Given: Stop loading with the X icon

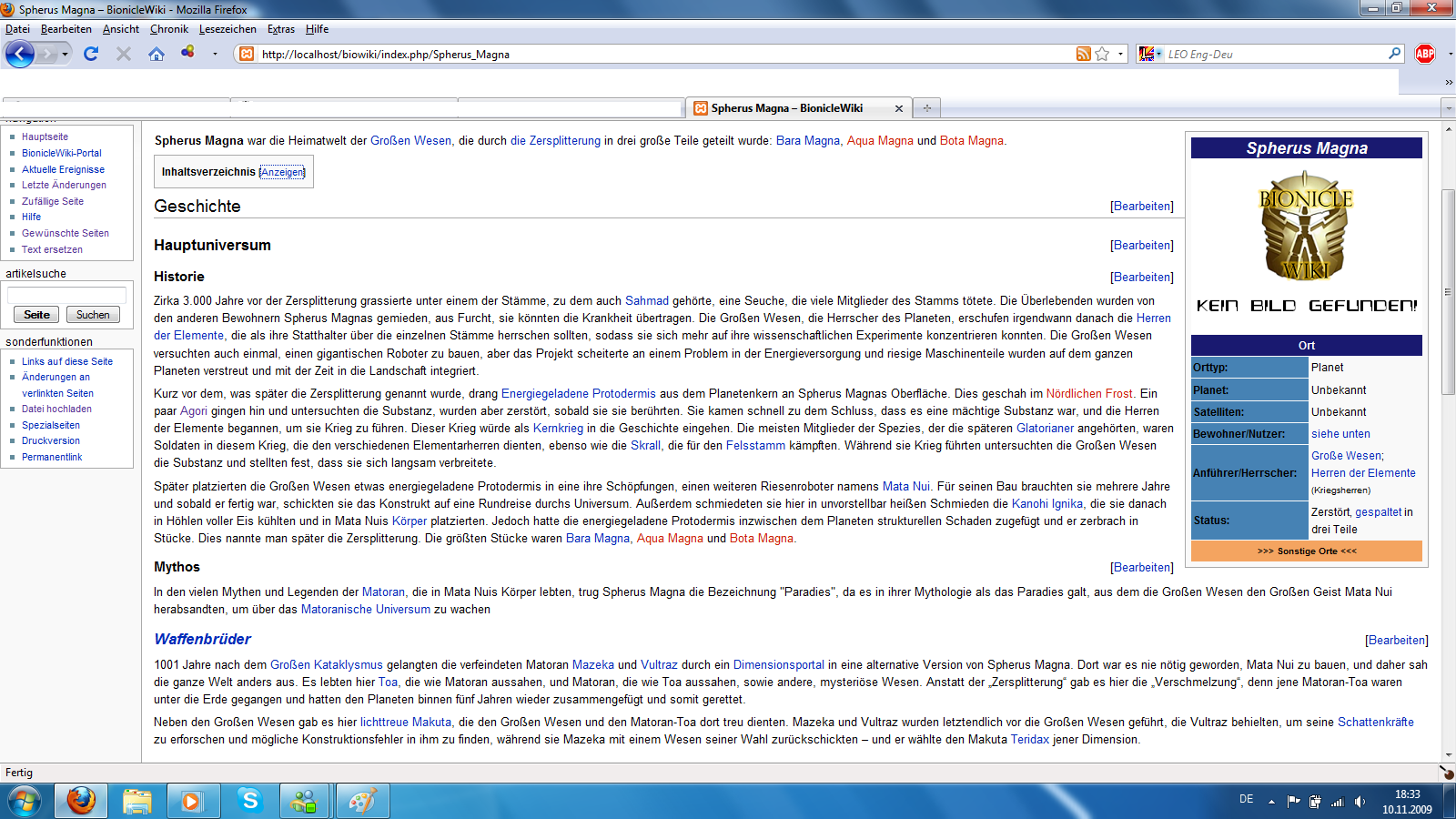Looking at the screenshot, I should coord(123,54).
